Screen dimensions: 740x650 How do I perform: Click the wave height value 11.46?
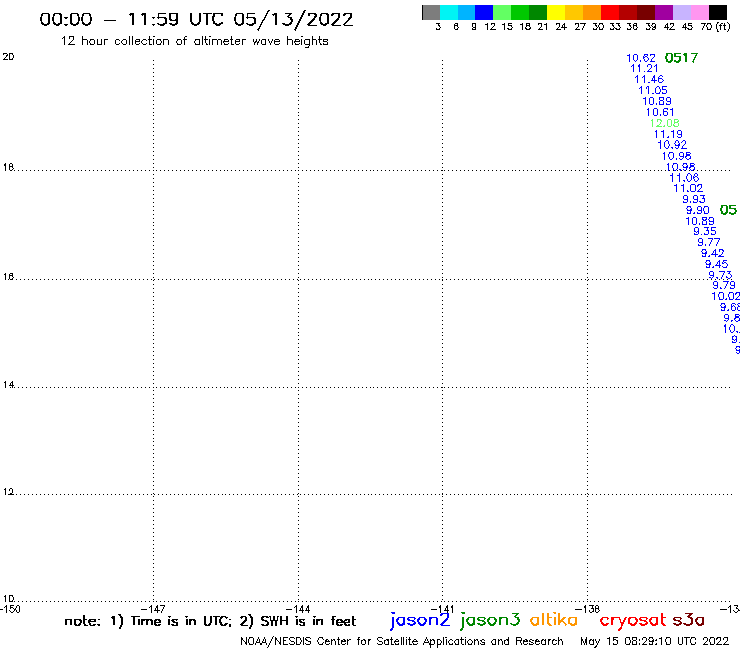point(649,79)
